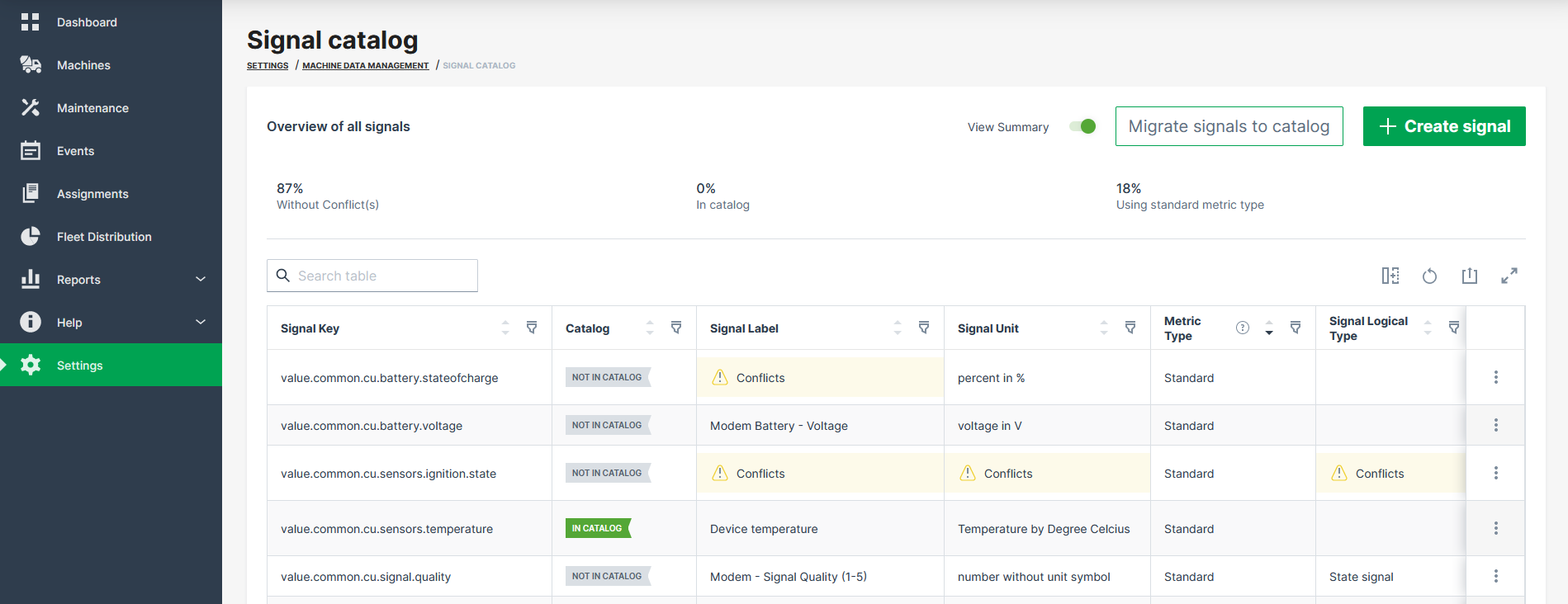Open Machines in the sidebar
This screenshot has height=604, width=1568.
83,65
